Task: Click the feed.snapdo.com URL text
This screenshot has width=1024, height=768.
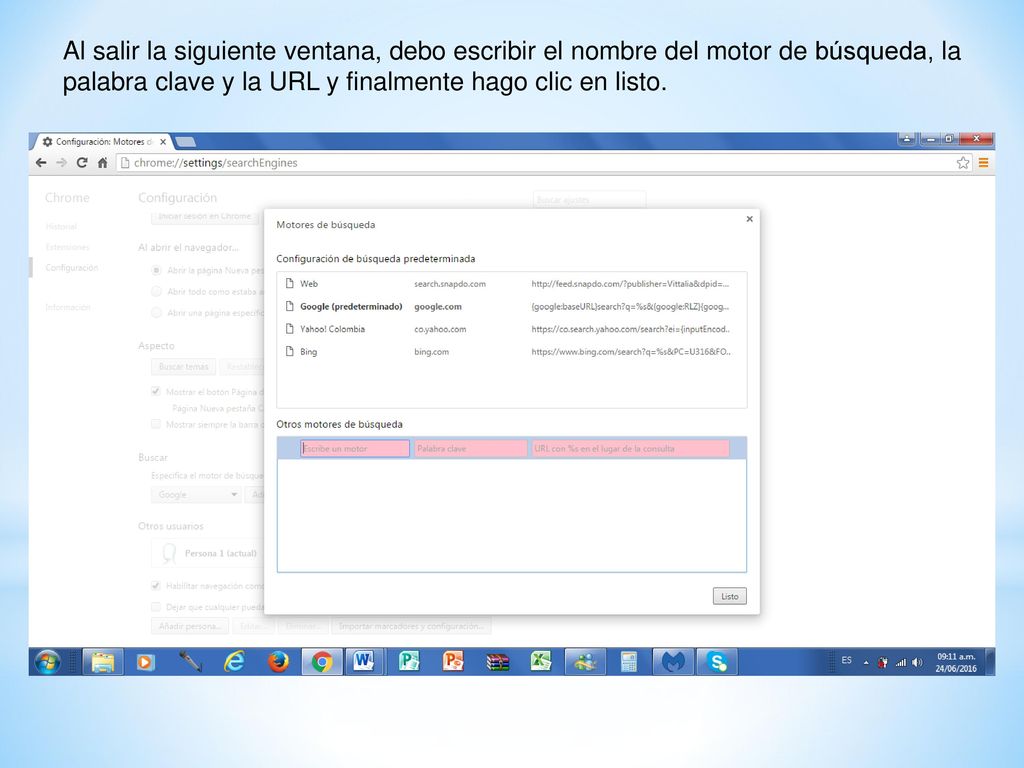Action: coord(630,284)
